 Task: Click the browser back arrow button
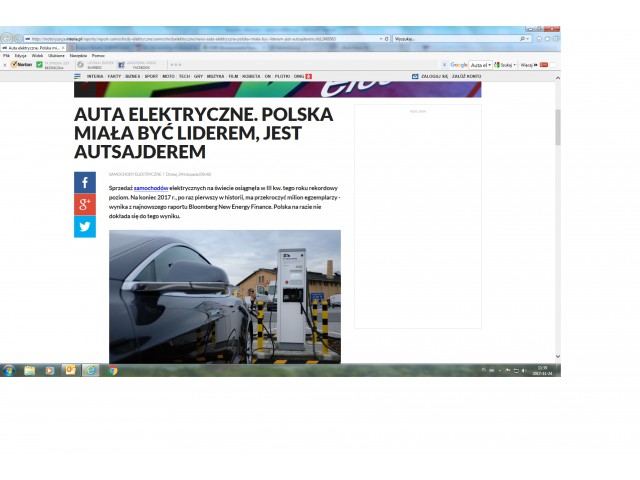(7, 39)
